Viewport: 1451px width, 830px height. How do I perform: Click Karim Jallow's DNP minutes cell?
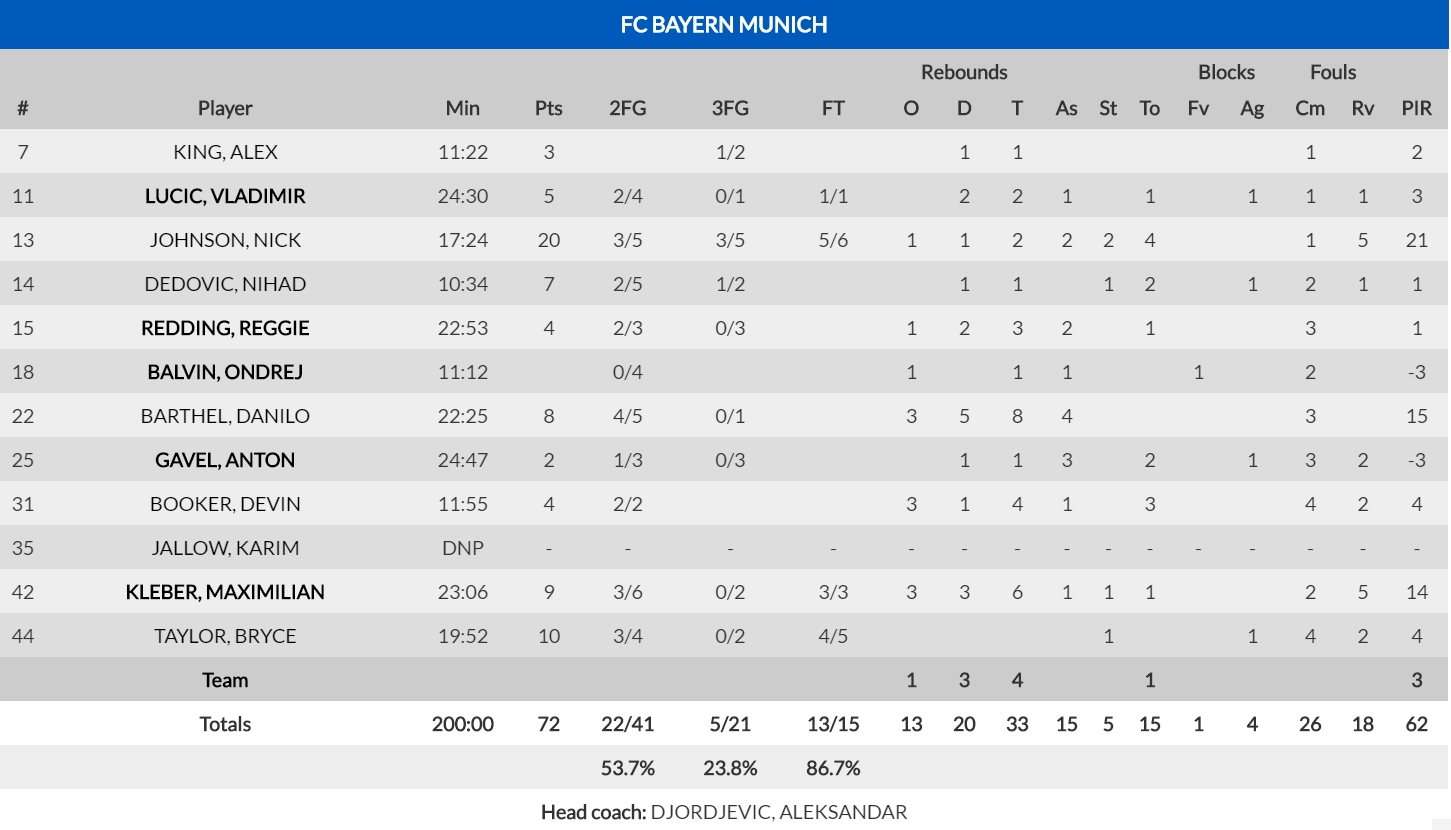pyautogui.click(x=462, y=548)
